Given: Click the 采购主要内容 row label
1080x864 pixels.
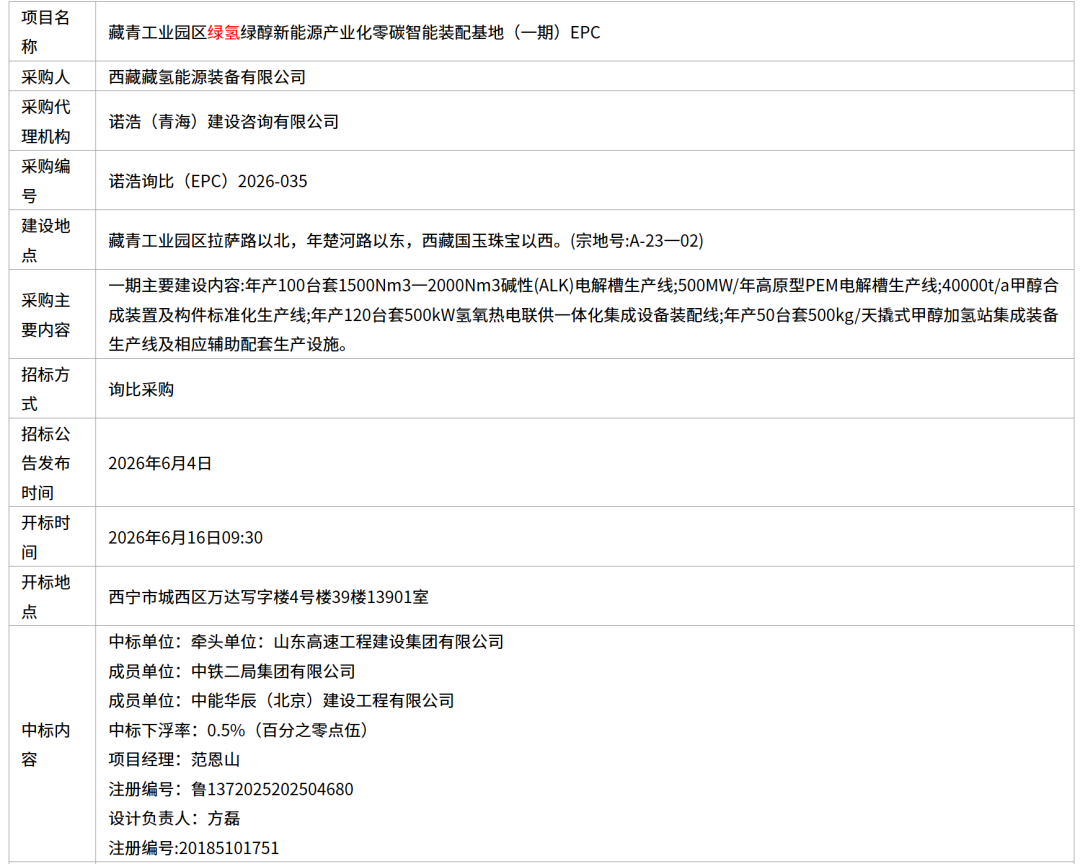Looking at the screenshot, I should coord(45,315).
